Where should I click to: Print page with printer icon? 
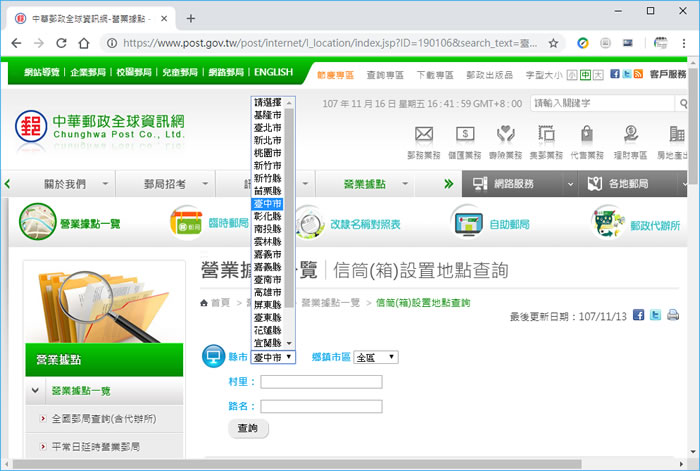pyautogui.click(x=673, y=315)
